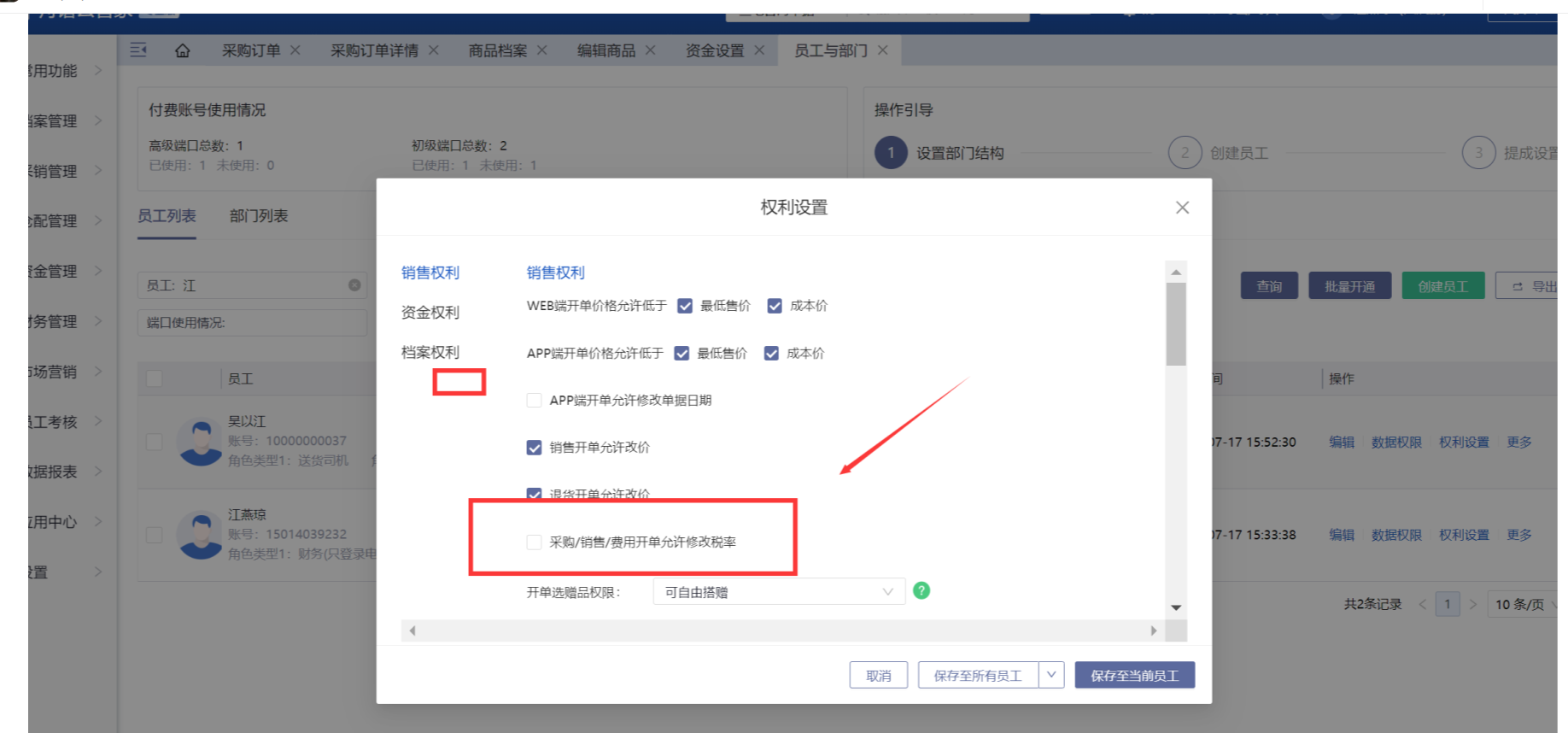
Task: Close the 权利设置 dialog with X icon
Action: (1182, 208)
